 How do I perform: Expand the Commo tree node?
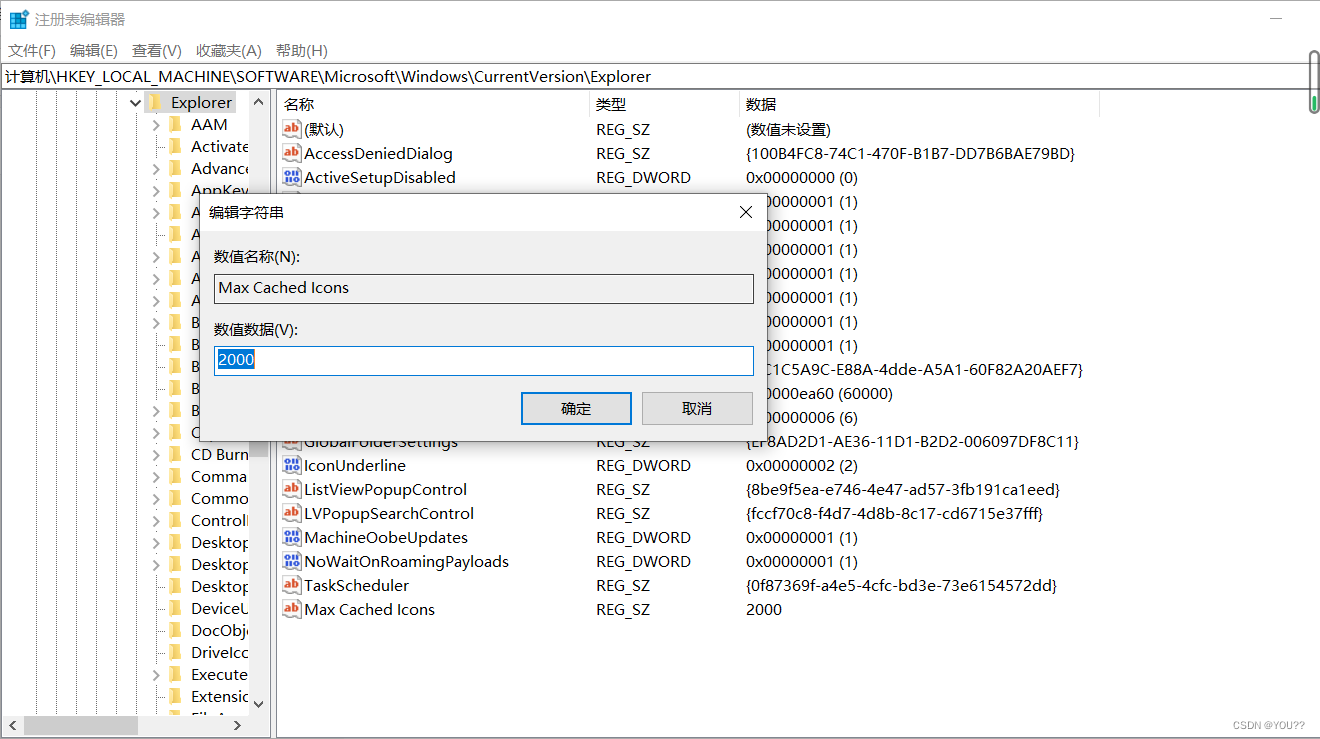(156, 499)
